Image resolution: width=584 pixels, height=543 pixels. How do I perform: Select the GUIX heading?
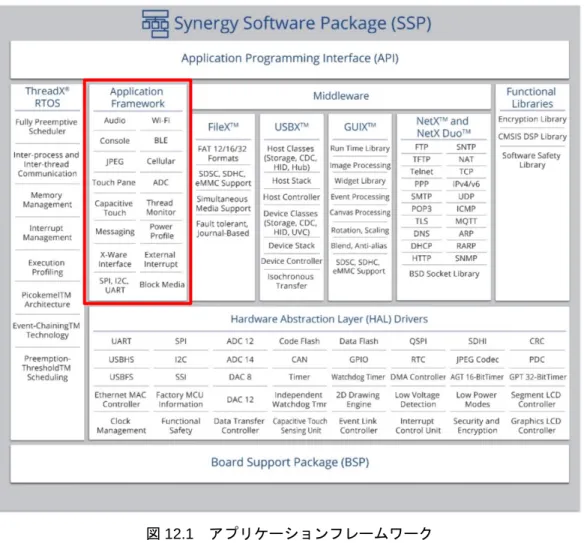point(360,127)
